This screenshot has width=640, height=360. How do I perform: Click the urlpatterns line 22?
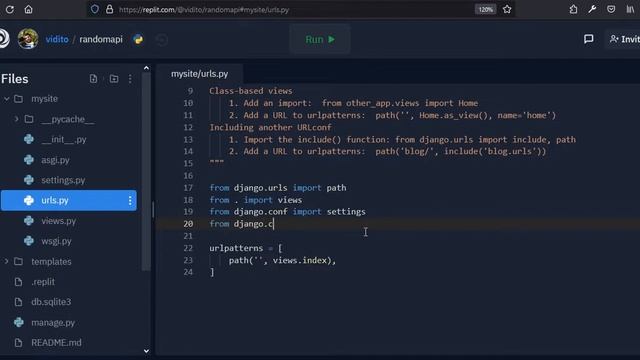[x=246, y=248]
